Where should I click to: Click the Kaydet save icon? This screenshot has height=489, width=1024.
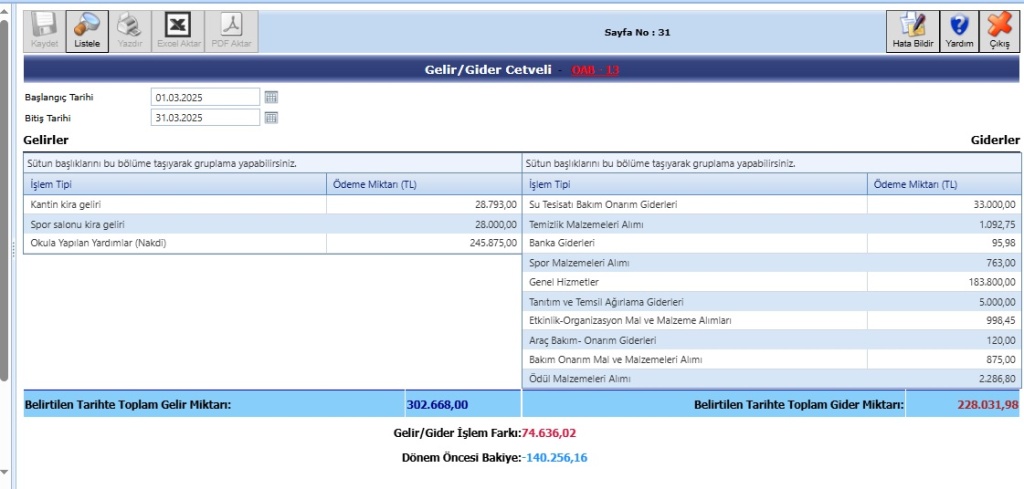click(44, 25)
